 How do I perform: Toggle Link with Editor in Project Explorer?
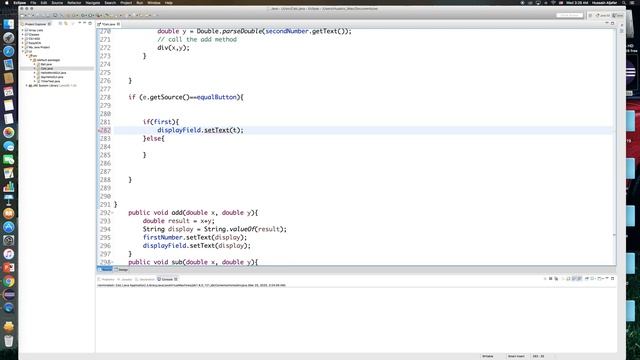point(66,24)
